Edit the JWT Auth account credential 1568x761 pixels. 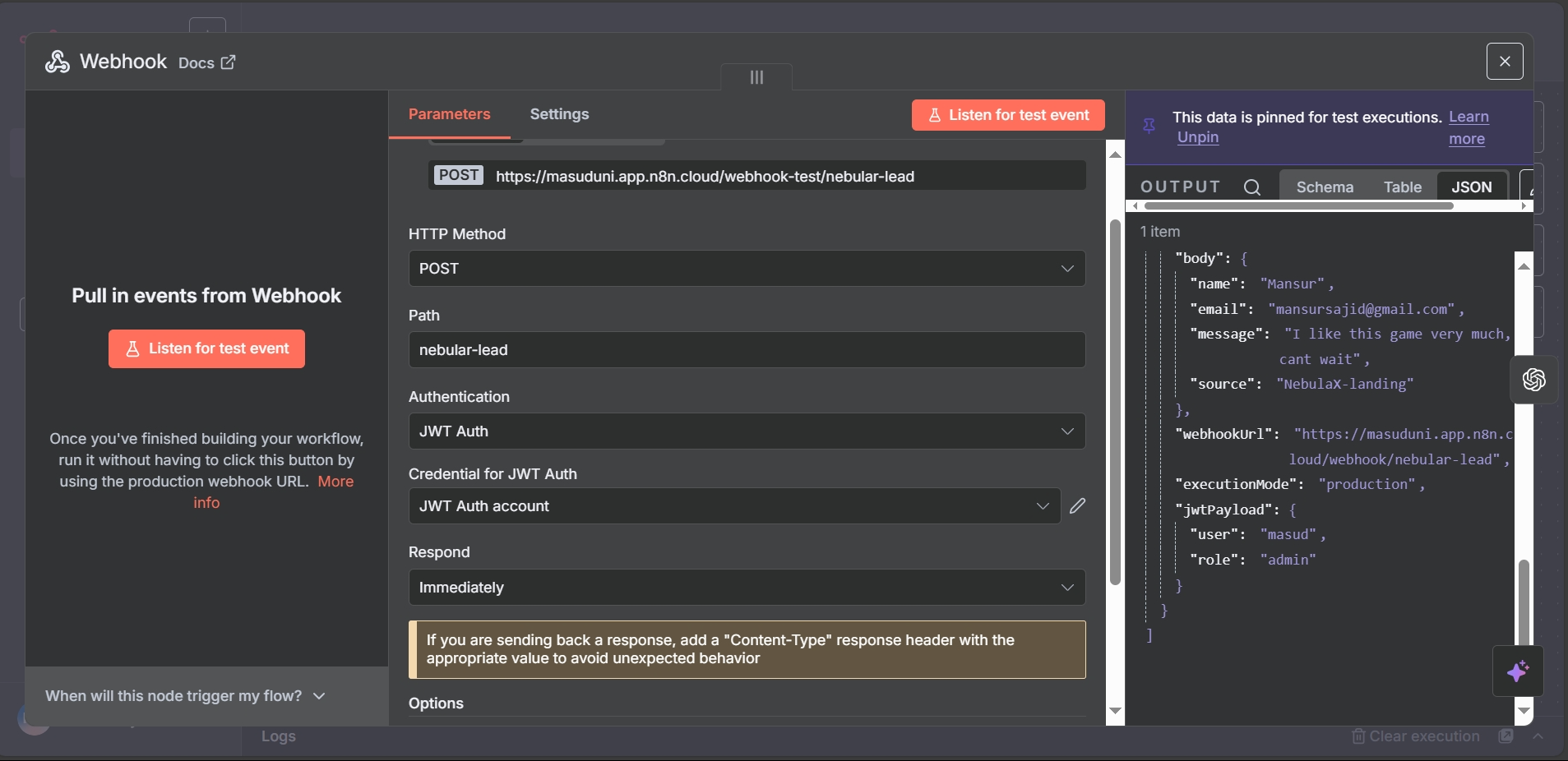(1077, 506)
